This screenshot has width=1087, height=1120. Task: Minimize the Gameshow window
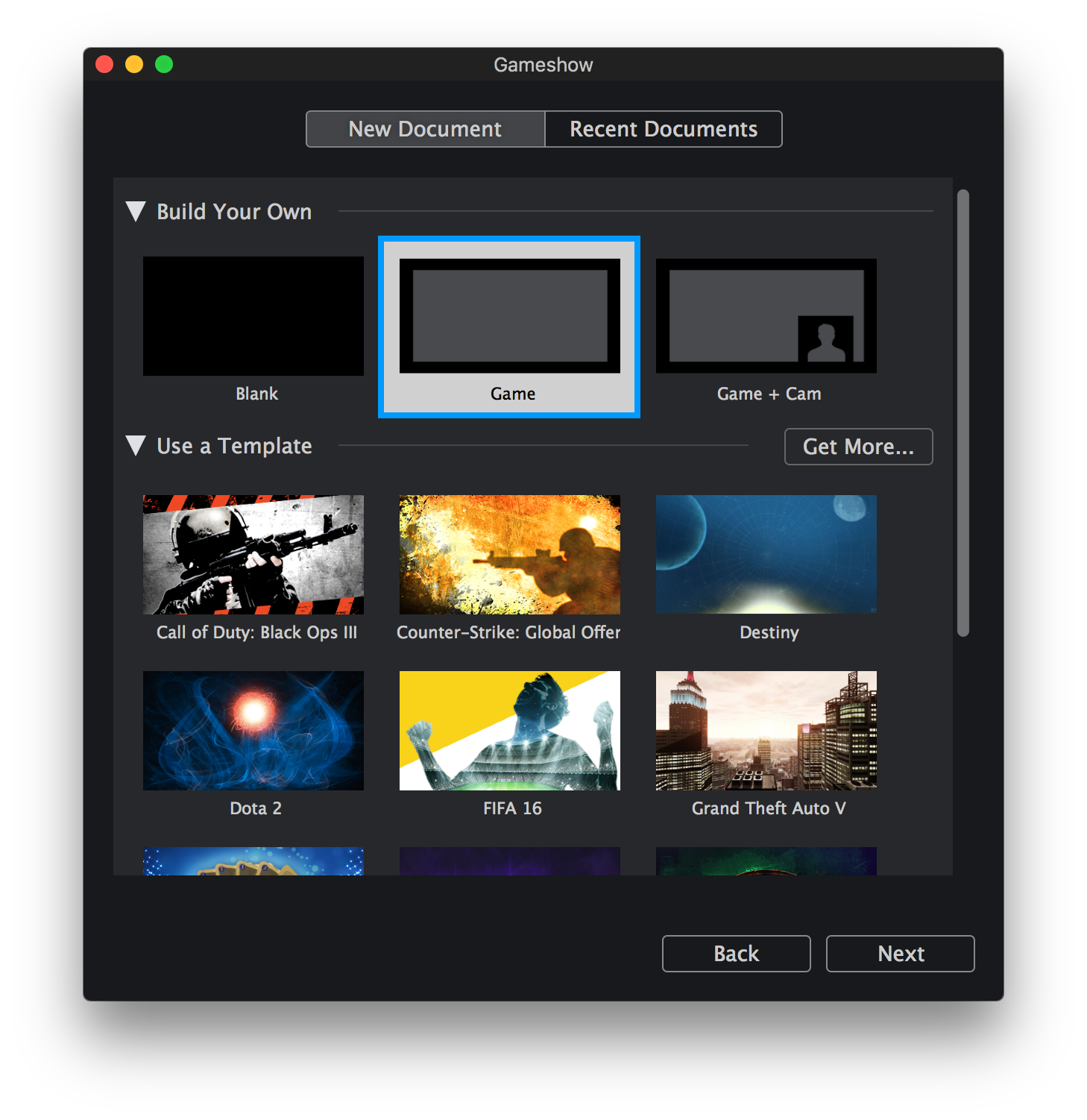134,64
